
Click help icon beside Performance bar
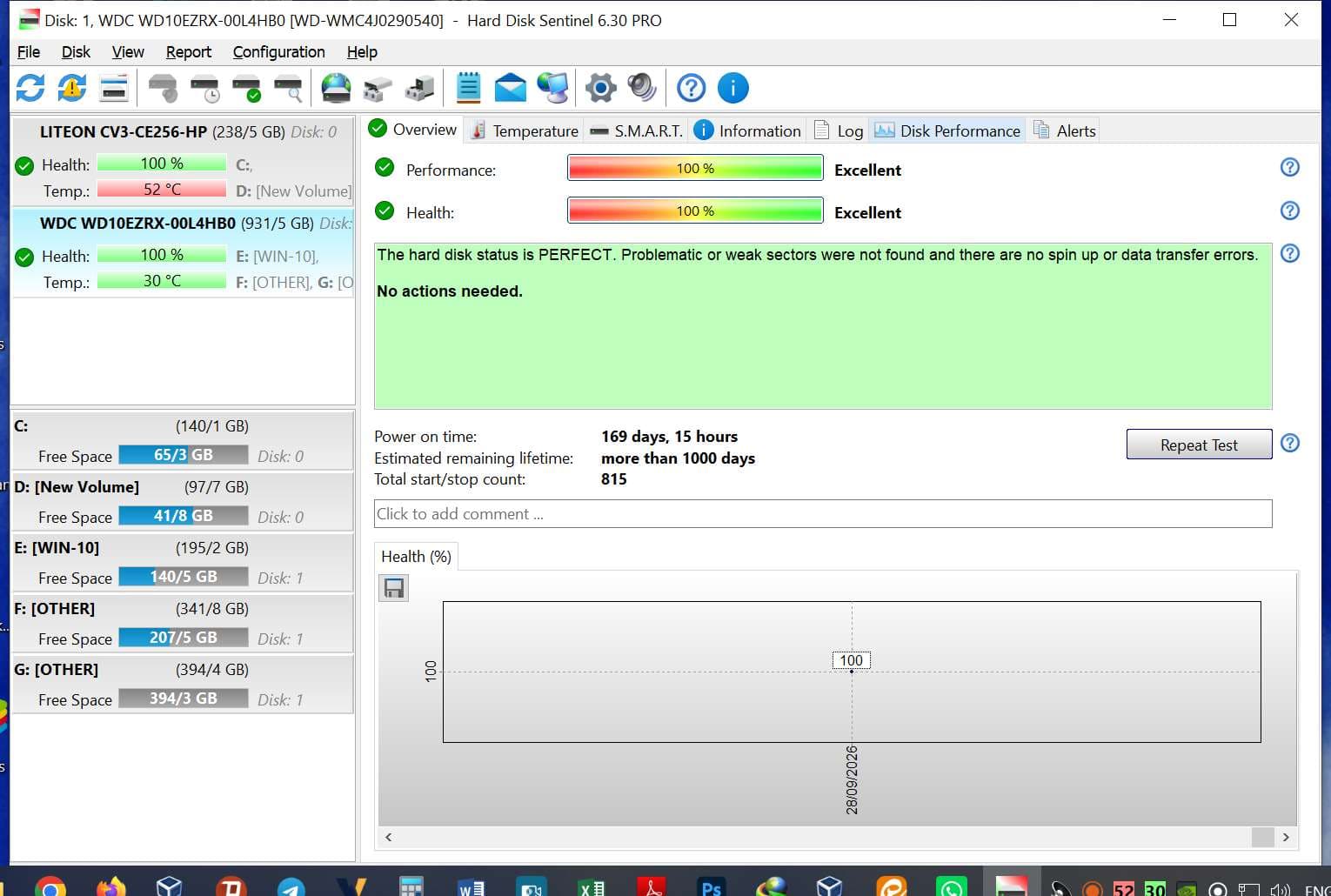[x=1290, y=168]
